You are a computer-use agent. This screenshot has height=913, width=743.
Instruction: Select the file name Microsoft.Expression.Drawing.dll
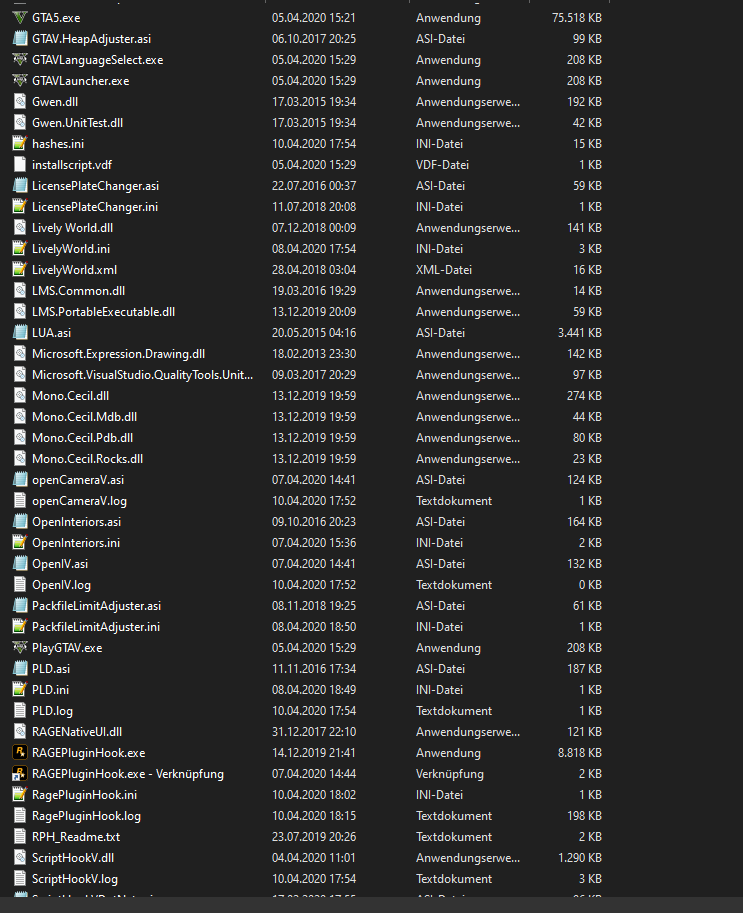click(x=119, y=353)
